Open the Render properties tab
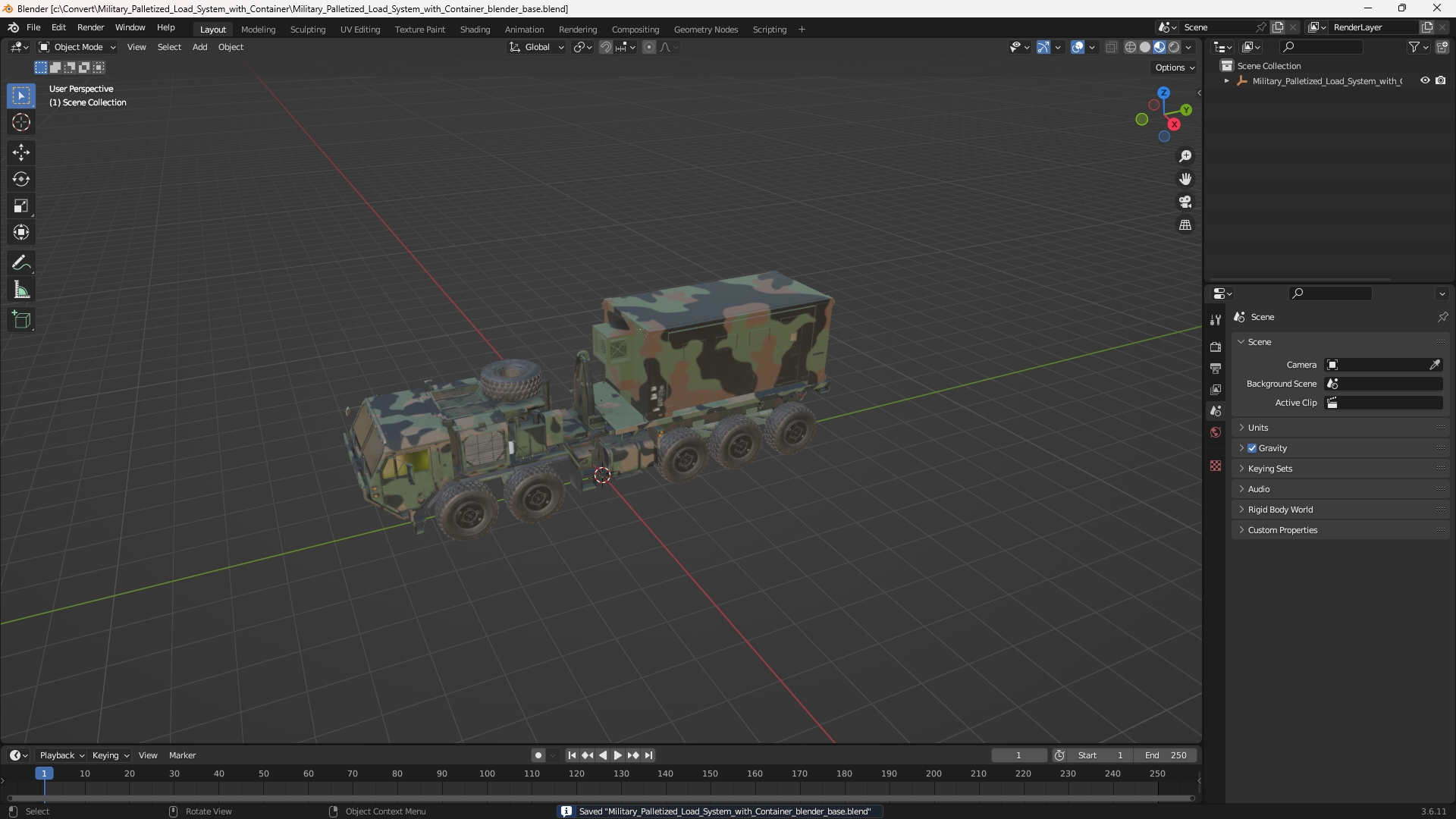1456x819 pixels. pos(1216,347)
